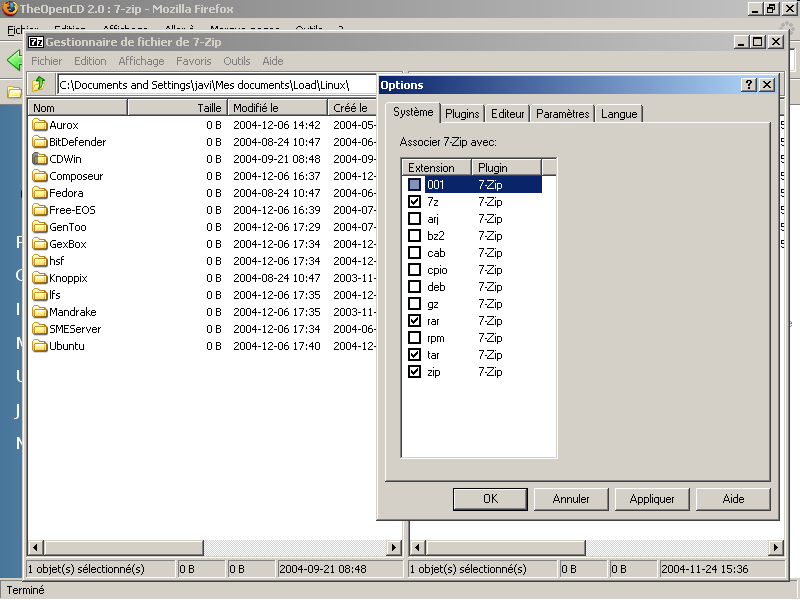Tick the rpm extension checkbox

(x=414, y=338)
